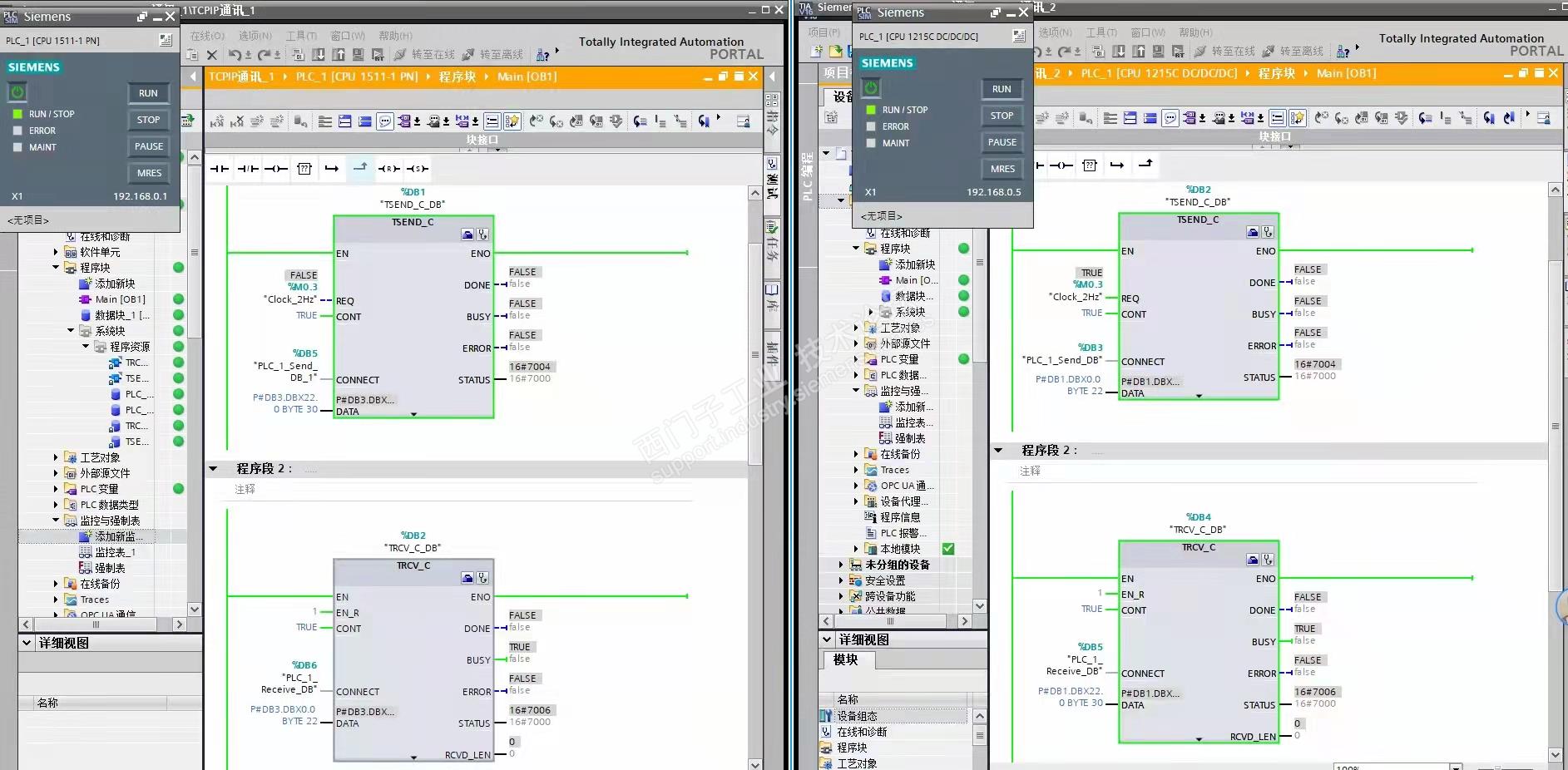Click download to device in the right window toolbar
This screenshot has height=770, width=1568.
click(1119, 52)
